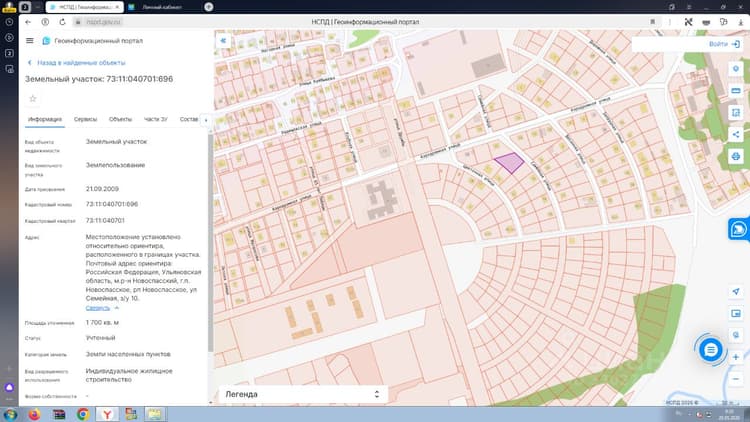Open Chrome from the taskbar
The width and height of the screenshot is (750, 422).
[x=83, y=414]
